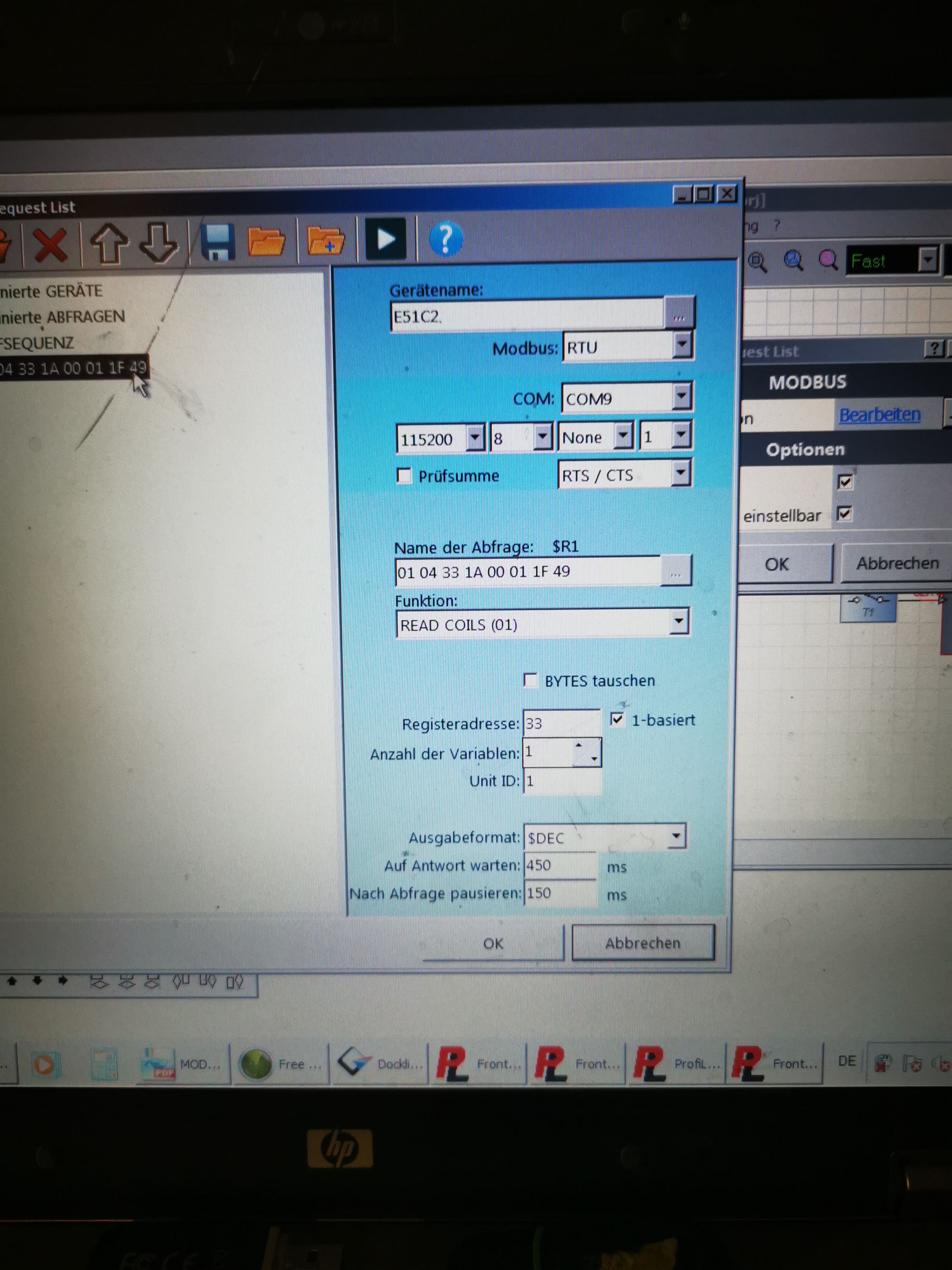
Task: Click the browse button beside query name field
Action: pos(676,571)
